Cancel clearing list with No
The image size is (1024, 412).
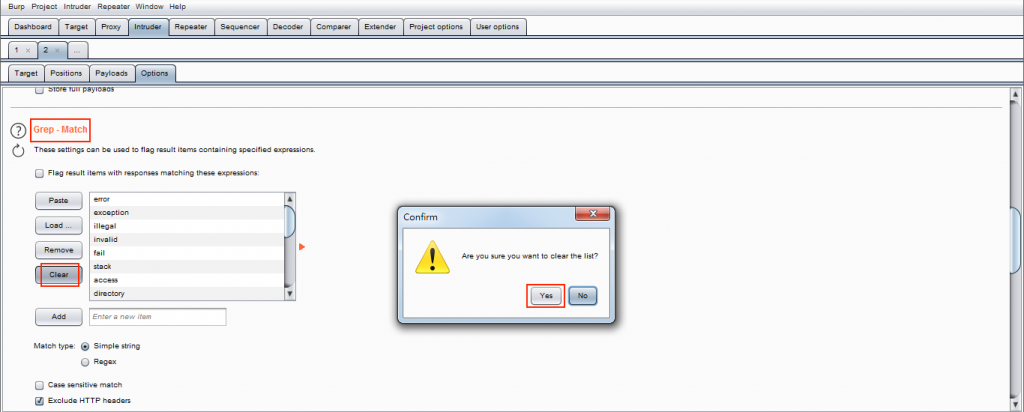pos(583,296)
